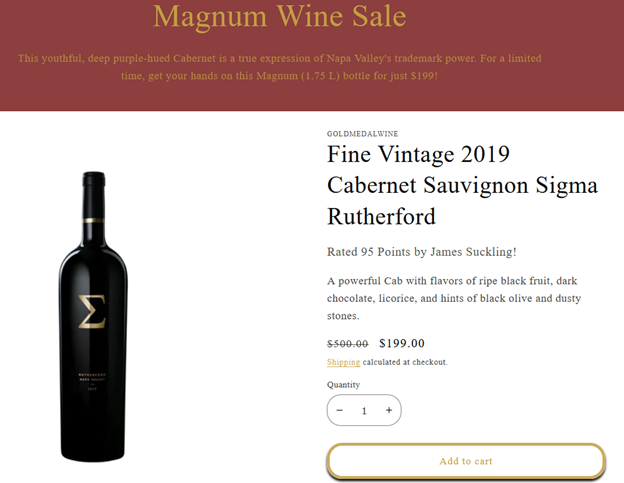
Task: Click the GOLDMEDALWINE vendor label
Action: [x=362, y=133]
